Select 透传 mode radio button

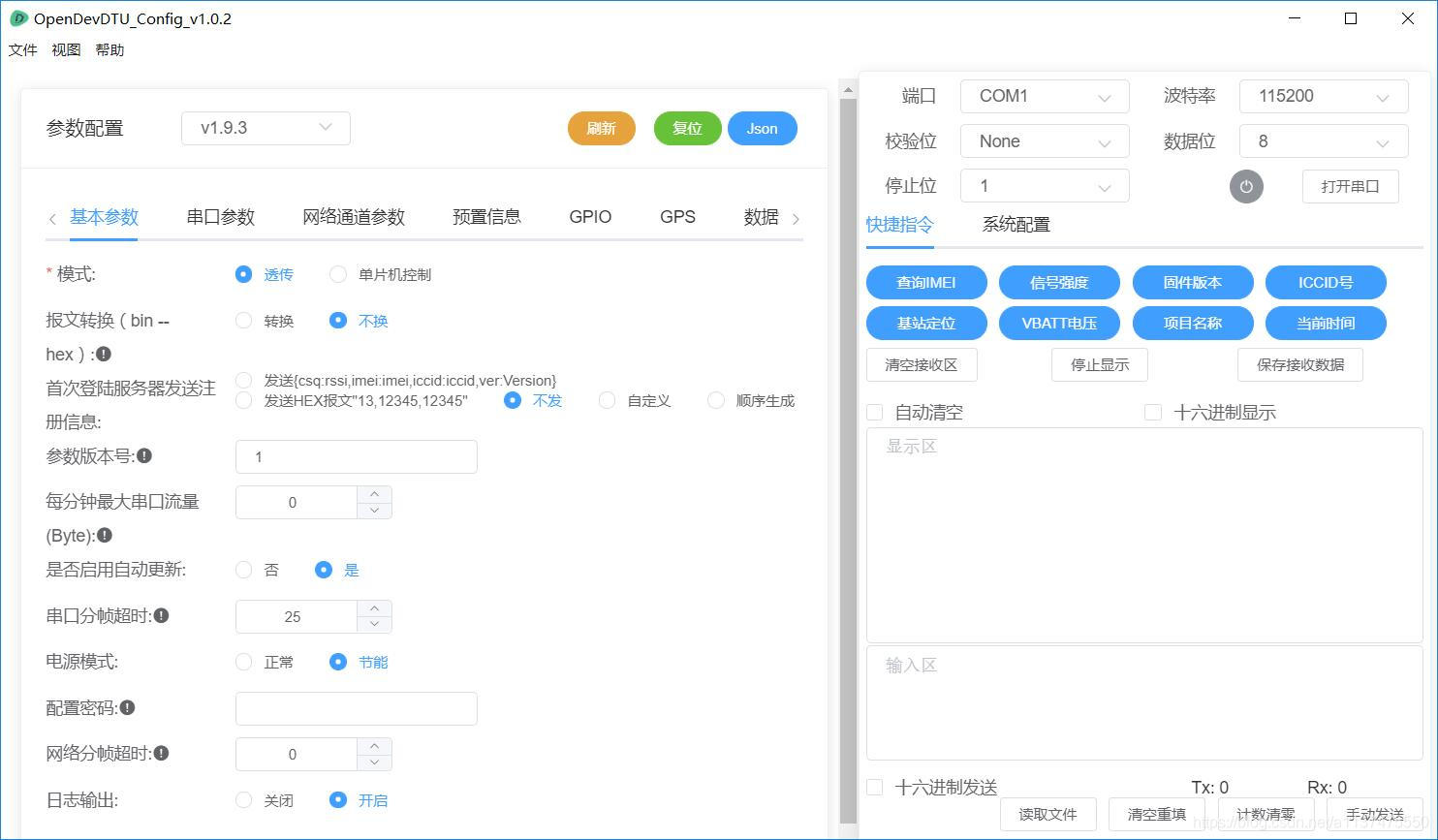pyautogui.click(x=244, y=274)
